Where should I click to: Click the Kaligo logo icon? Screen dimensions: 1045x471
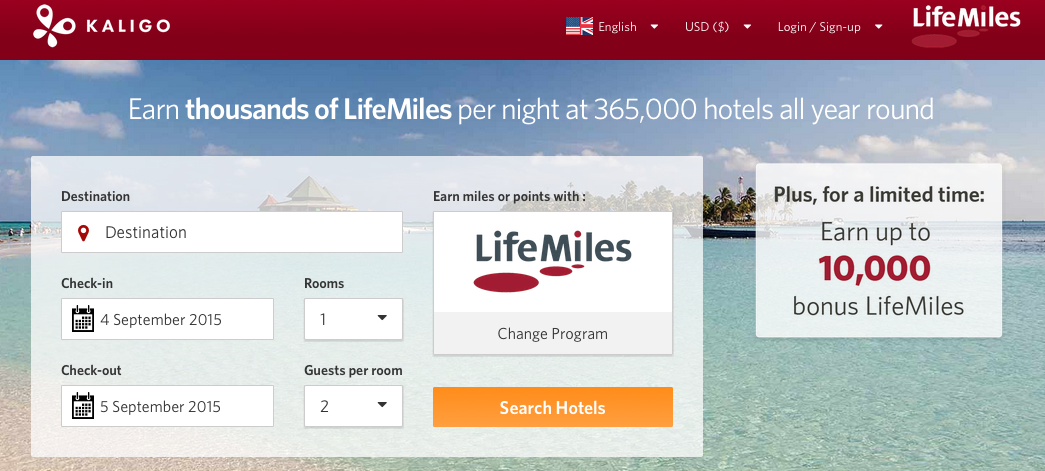(x=55, y=26)
